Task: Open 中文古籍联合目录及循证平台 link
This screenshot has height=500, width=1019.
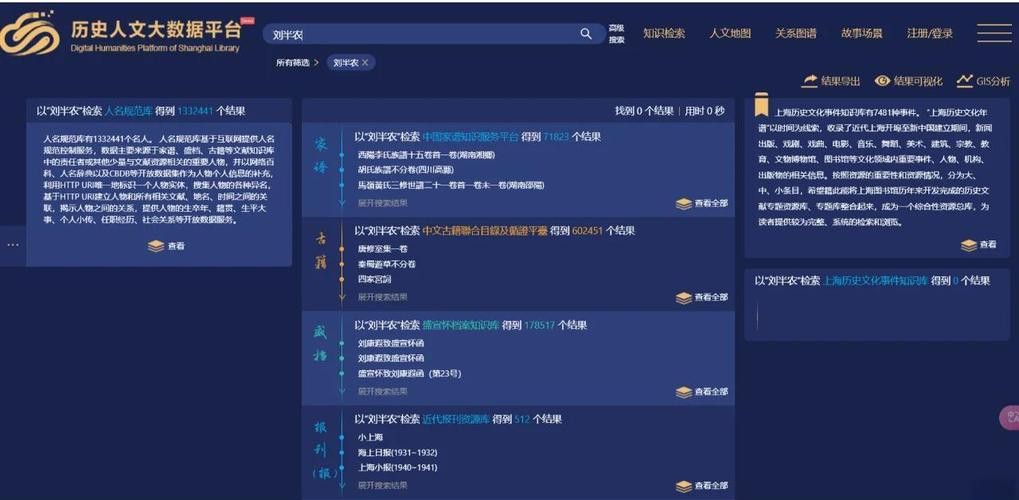Action: 485,231
